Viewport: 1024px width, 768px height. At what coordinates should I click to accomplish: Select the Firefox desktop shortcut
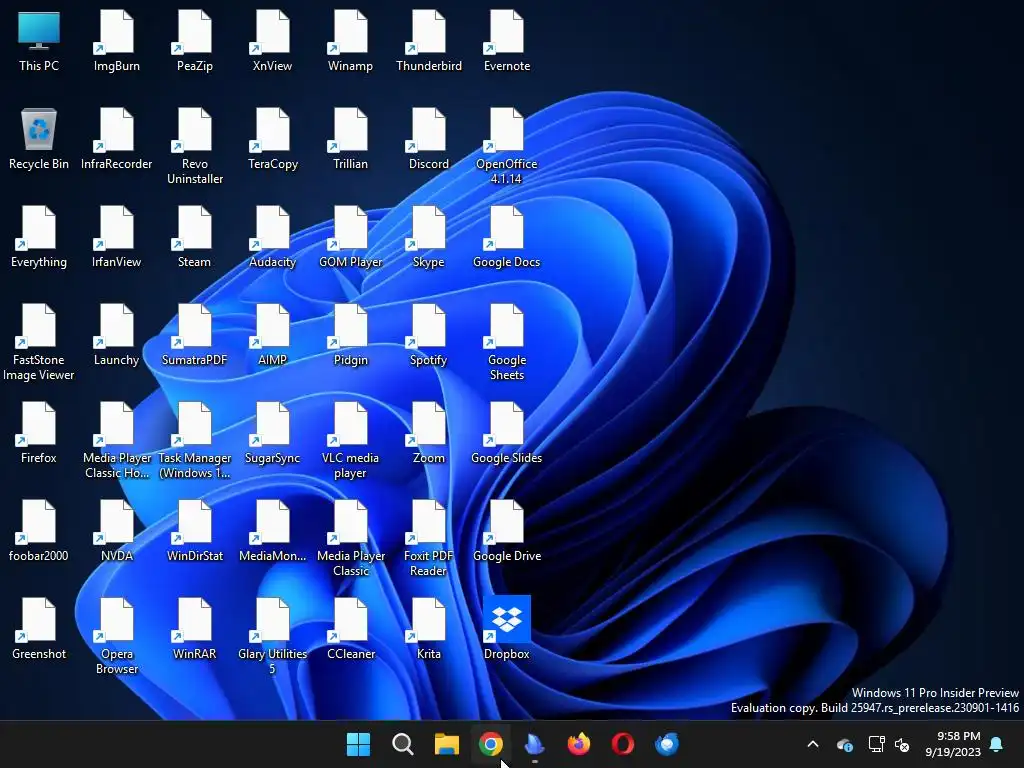pos(39,434)
